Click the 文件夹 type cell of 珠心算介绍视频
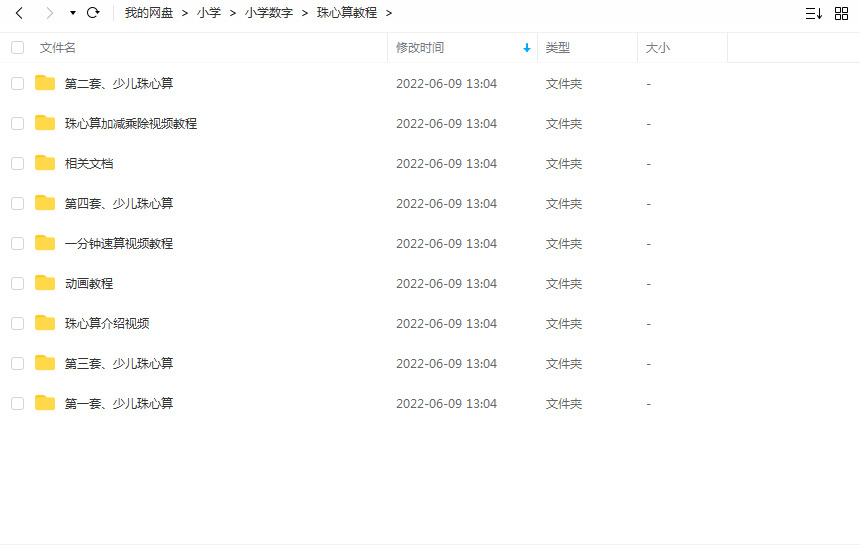The width and height of the screenshot is (860, 549). click(x=564, y=324)
